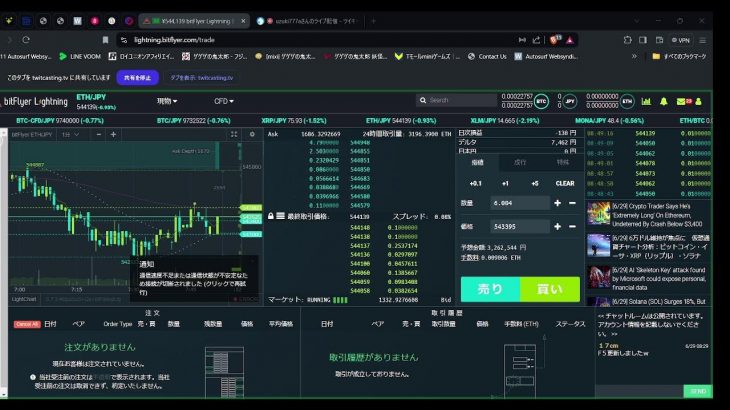Click the ETH balance coin icon
This screenshot has width=730, height=410.
[628, 101]
